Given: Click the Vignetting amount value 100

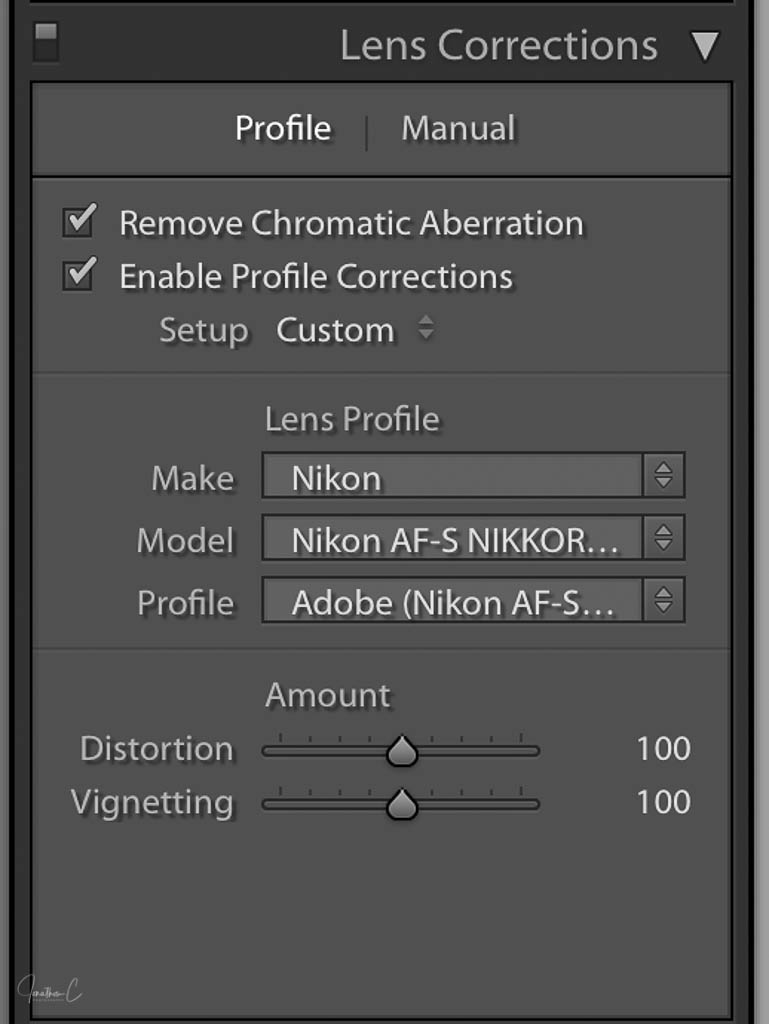Looking at the screenshot, I should coord(663,802).
